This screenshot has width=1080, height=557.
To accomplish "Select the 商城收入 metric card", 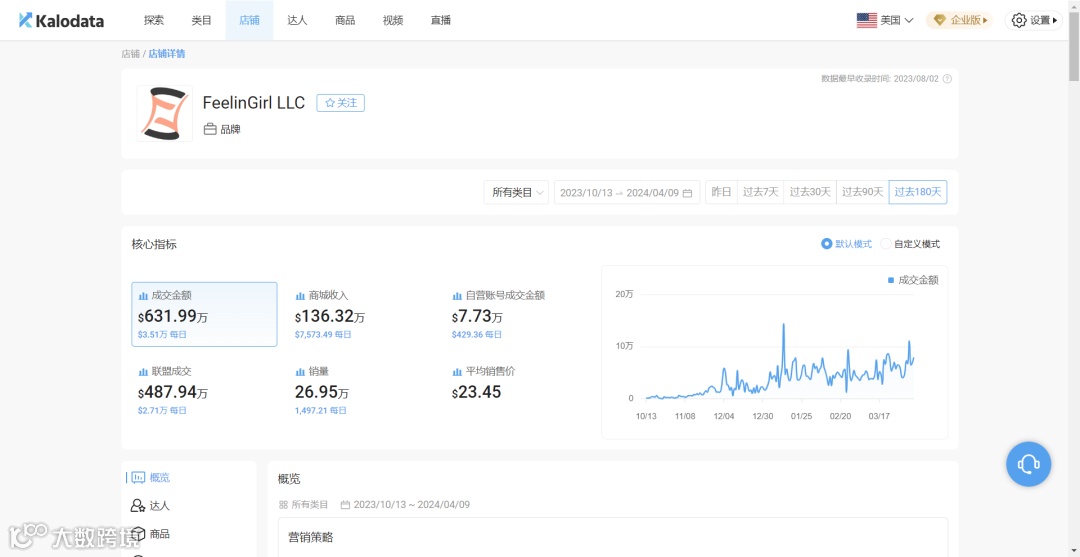I will point(362,314).
